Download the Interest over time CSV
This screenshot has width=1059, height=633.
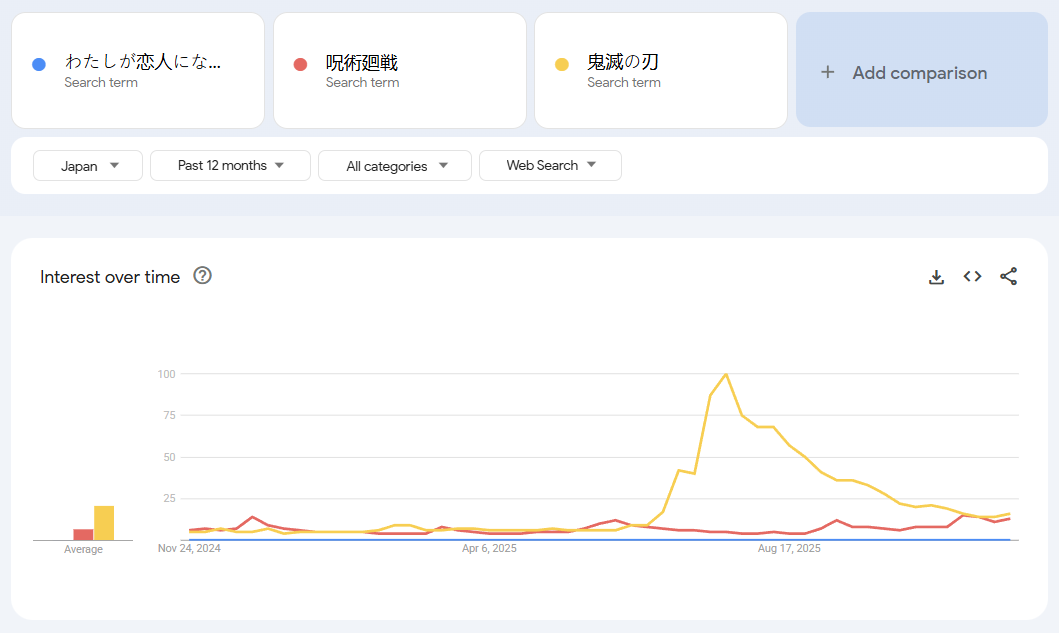pos(936,277)
